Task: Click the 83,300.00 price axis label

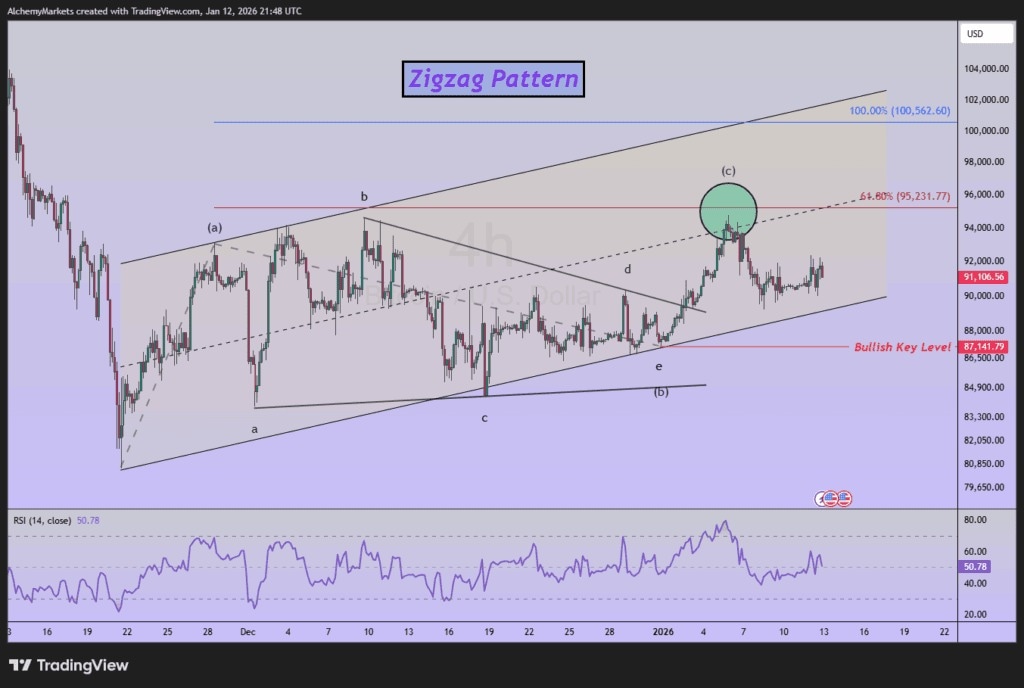Action: [x=984, y=416]
